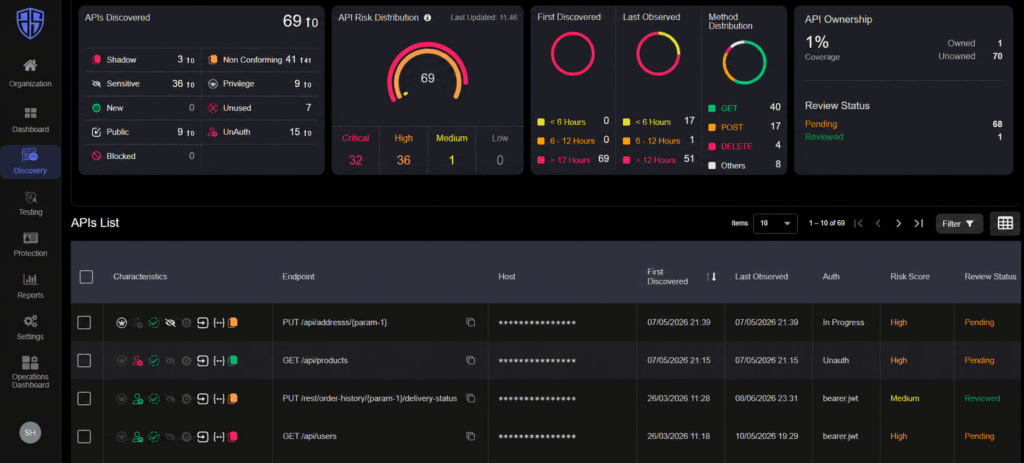
Task: Click red unauth user icon in products row
Action: click(x=137, y=360)
